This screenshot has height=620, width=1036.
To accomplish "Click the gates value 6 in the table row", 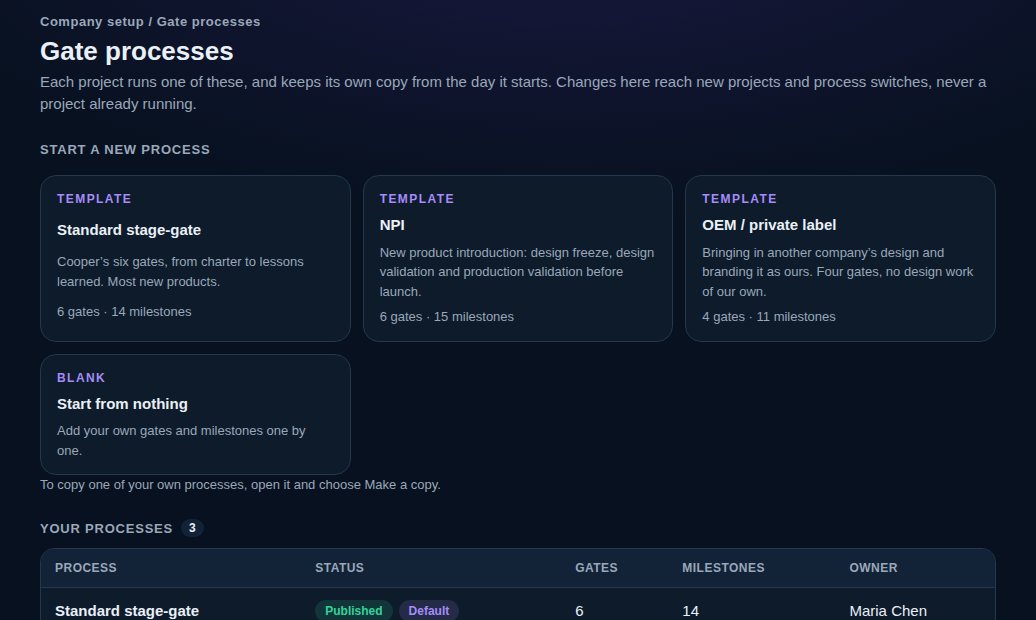I will tap(579, 611).
